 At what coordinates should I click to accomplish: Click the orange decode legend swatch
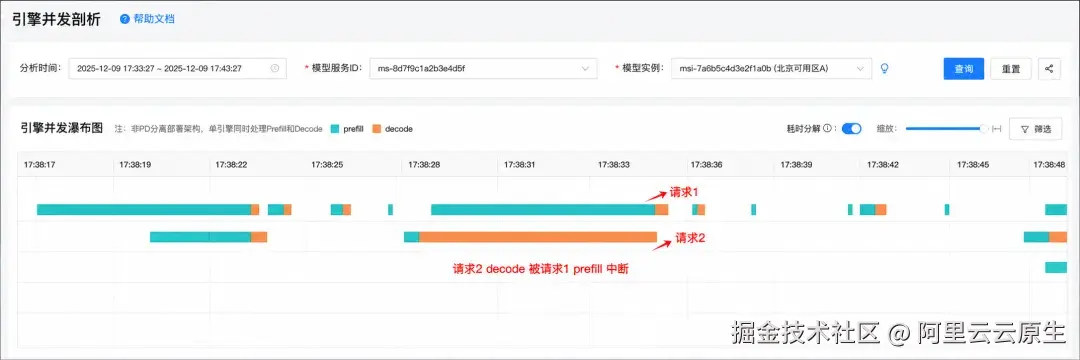tap(376, 129)
